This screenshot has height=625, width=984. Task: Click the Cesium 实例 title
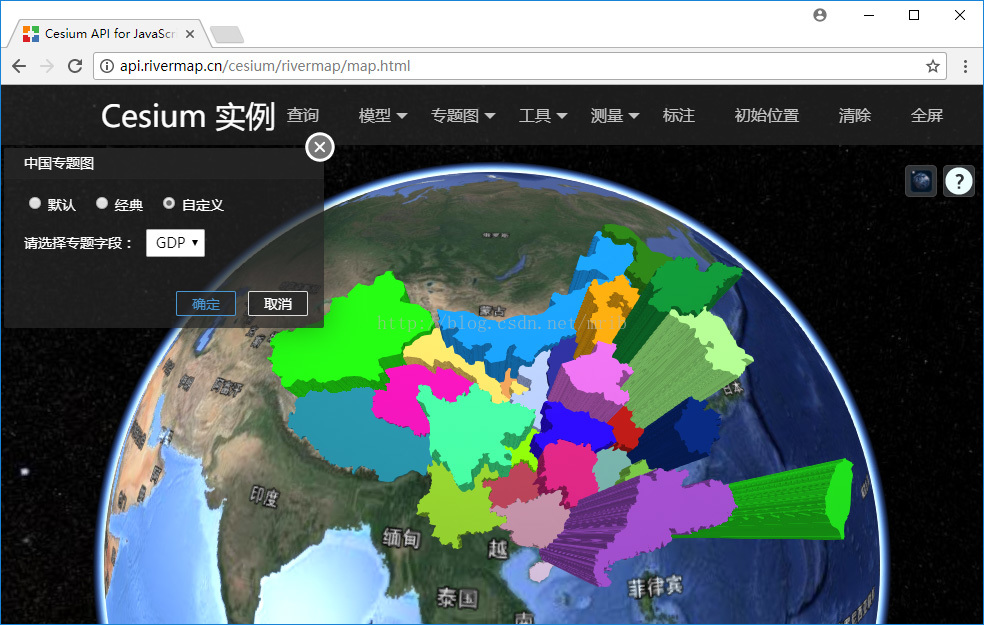(x=188, y=116)
